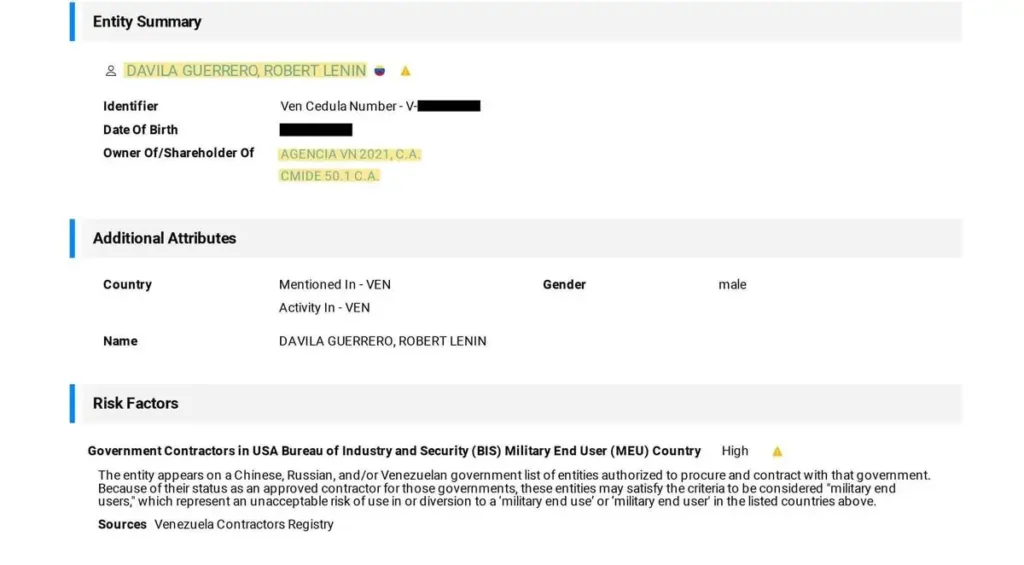Open the CMIDE 50.1 C.A. company link

click(x=329, y=176)
